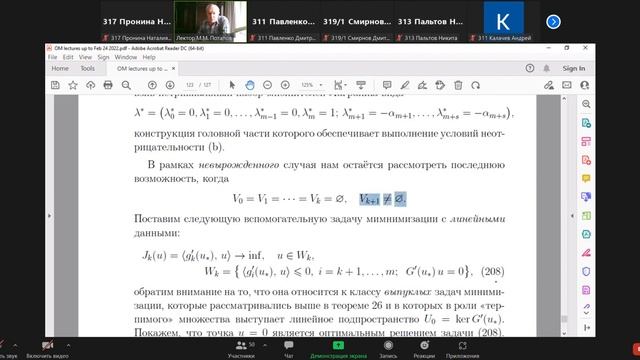This screenshot has height=360, width=640.
Task: Click Демонстрация экрана share screen button
Action: tap(338, 349)
